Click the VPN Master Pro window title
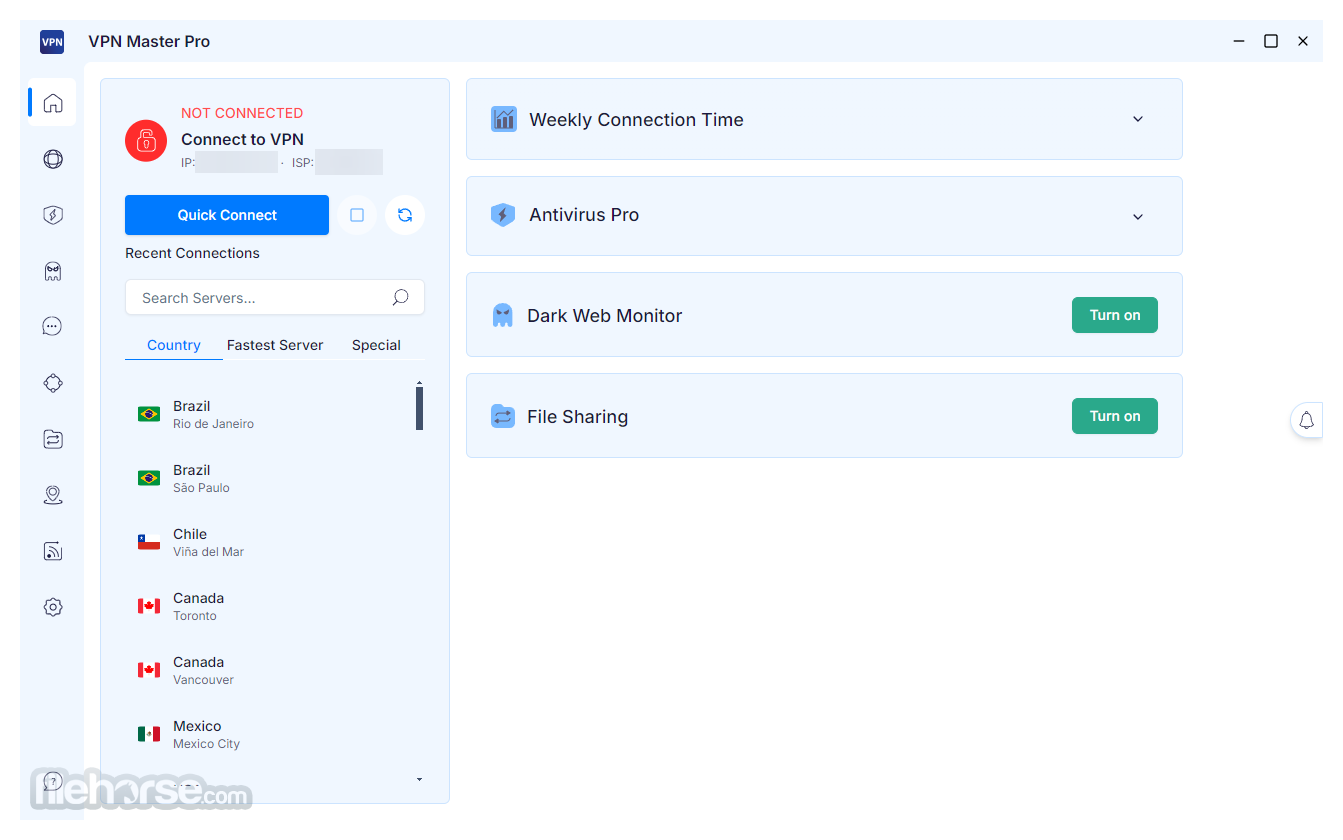1343x840 pixels. 149,41
